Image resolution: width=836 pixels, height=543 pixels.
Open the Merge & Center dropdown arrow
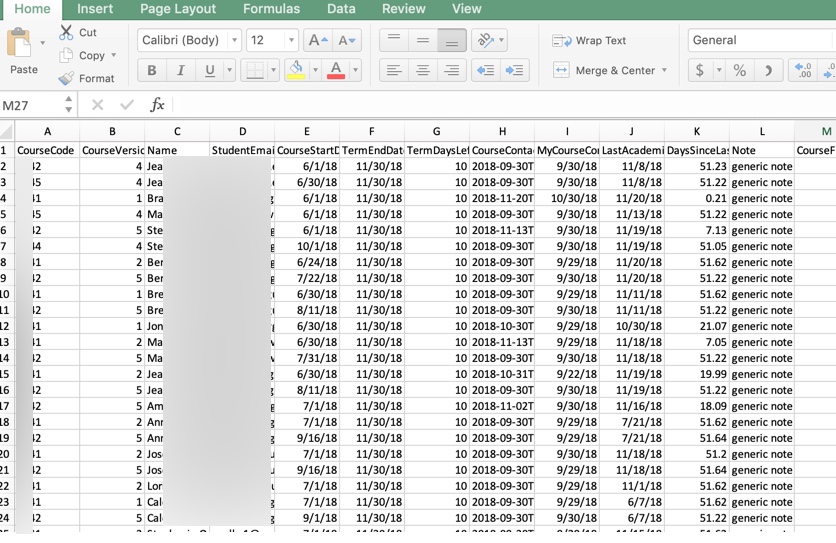pos(665,70)
